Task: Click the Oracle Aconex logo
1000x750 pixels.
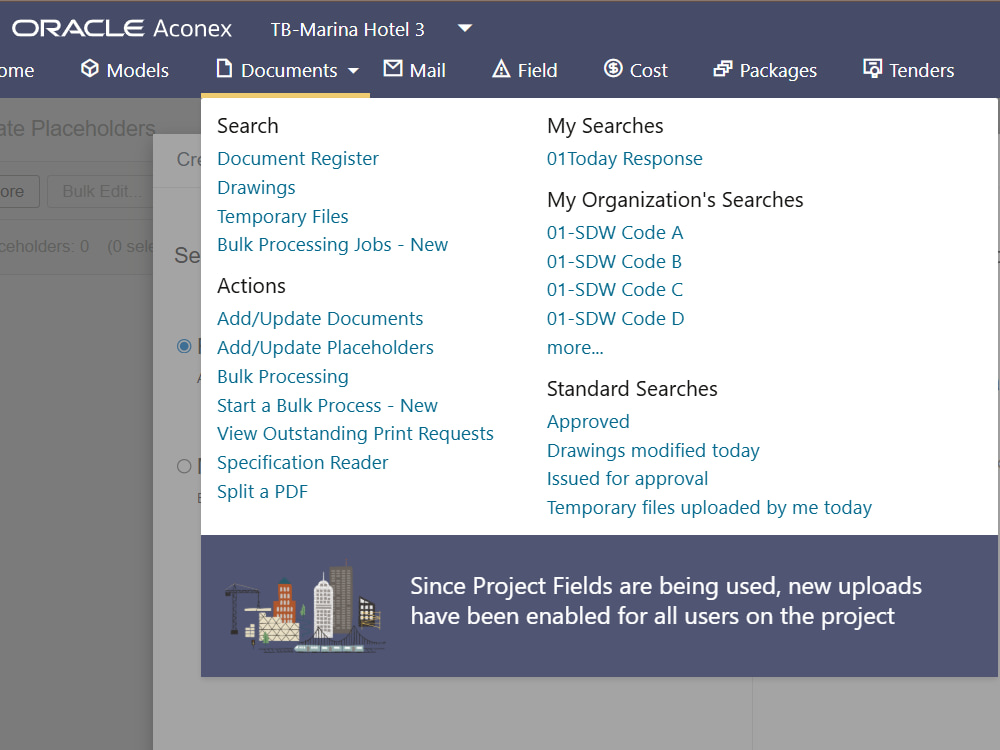Action: pos(122,28)
